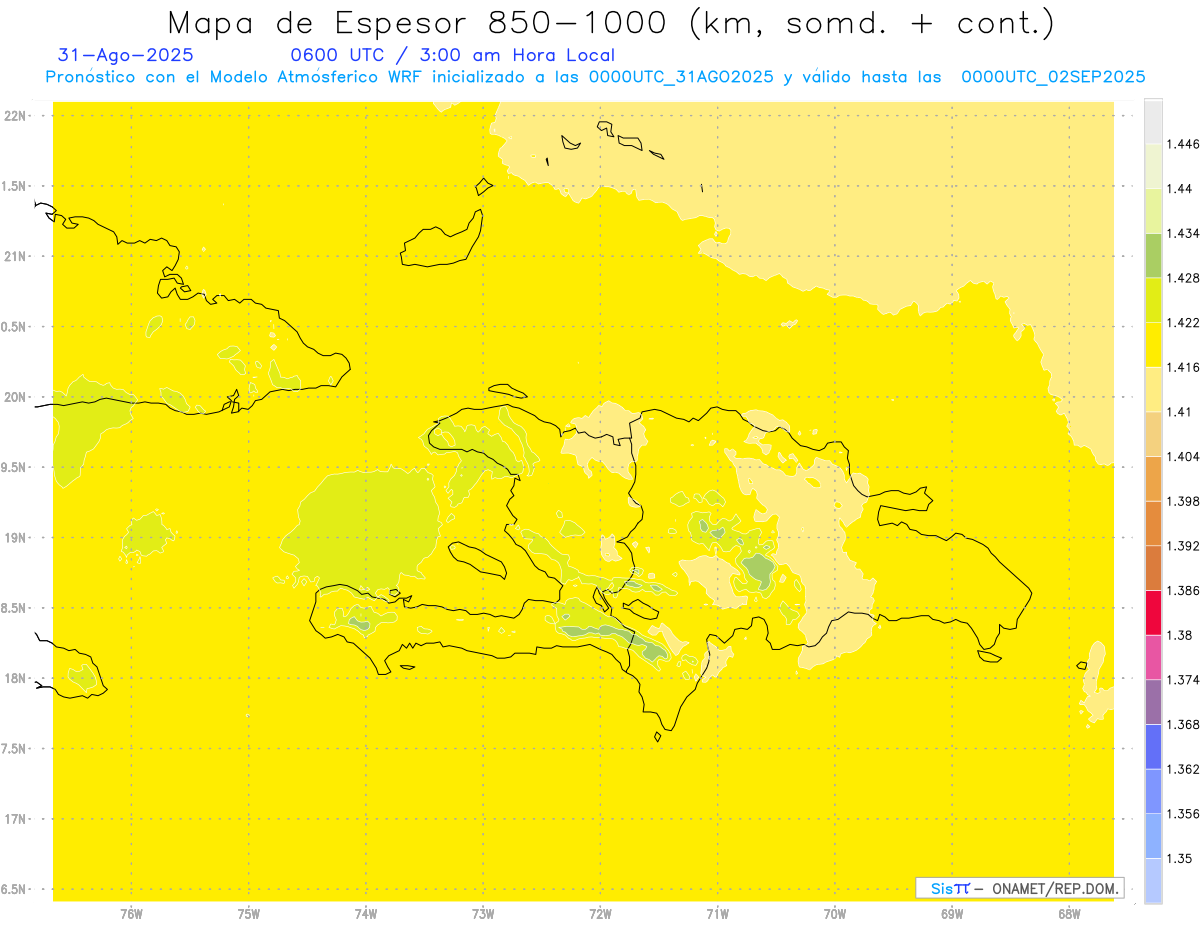Click the legend value '1.392'
1200x927 pixels.
(x=1183, y=546)
